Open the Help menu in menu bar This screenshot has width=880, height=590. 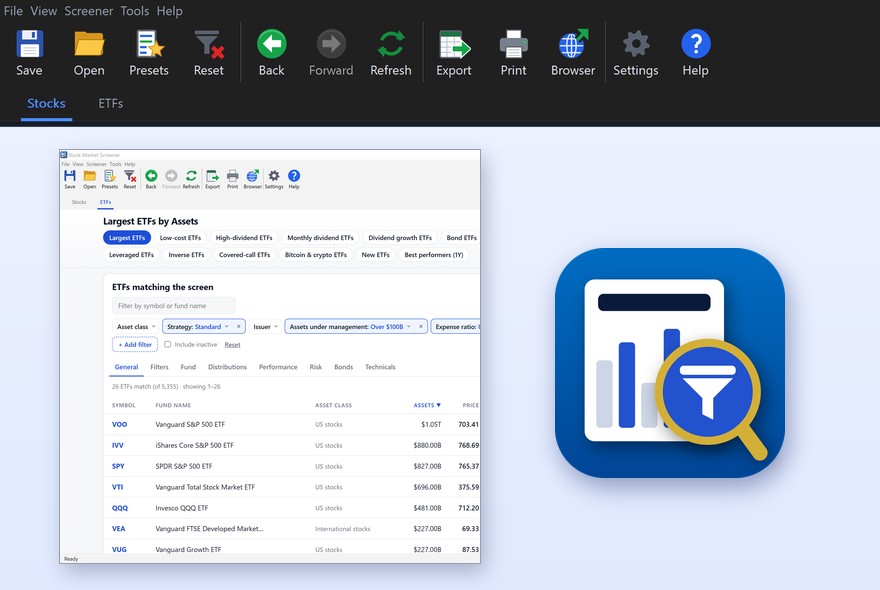(169, 11)
